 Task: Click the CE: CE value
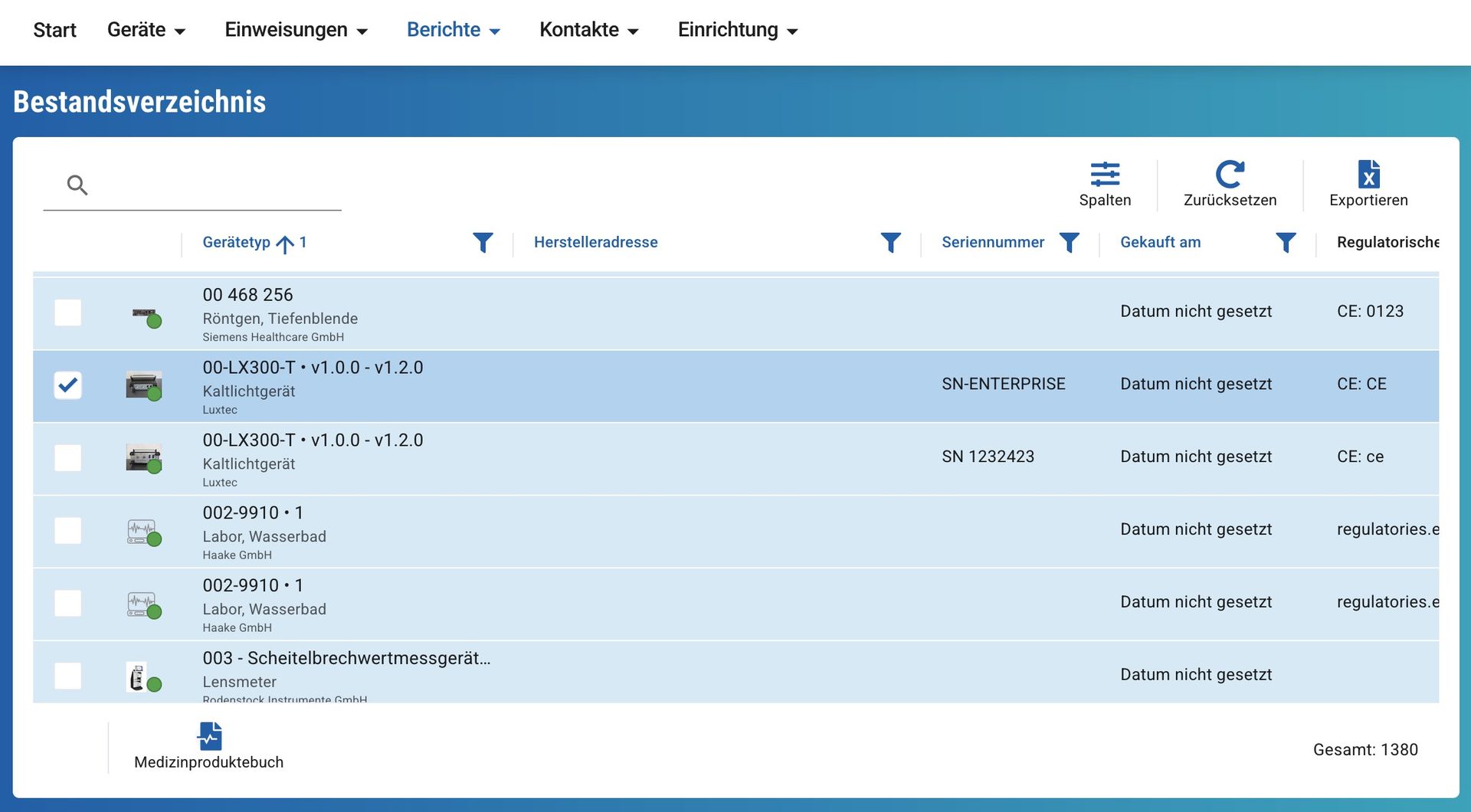(1361, 384)
